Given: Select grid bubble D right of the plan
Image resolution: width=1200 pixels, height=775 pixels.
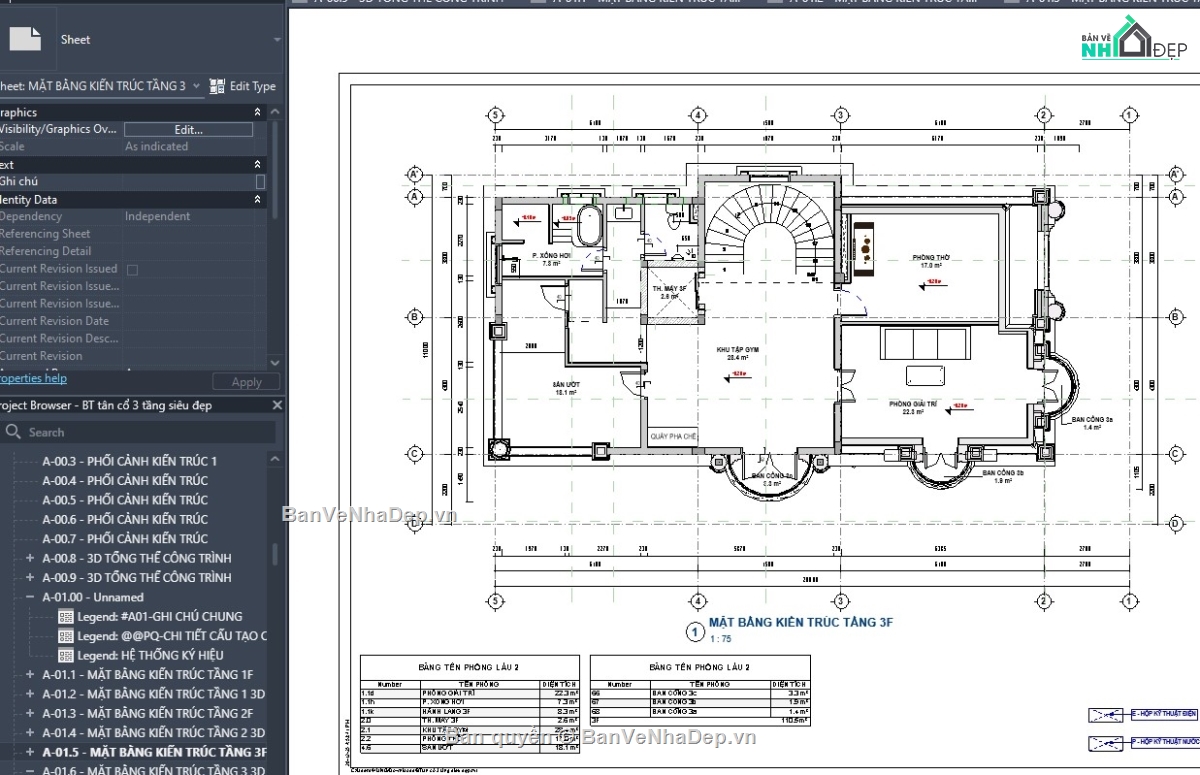Looking at the screenshot, I should point(1176,523).
